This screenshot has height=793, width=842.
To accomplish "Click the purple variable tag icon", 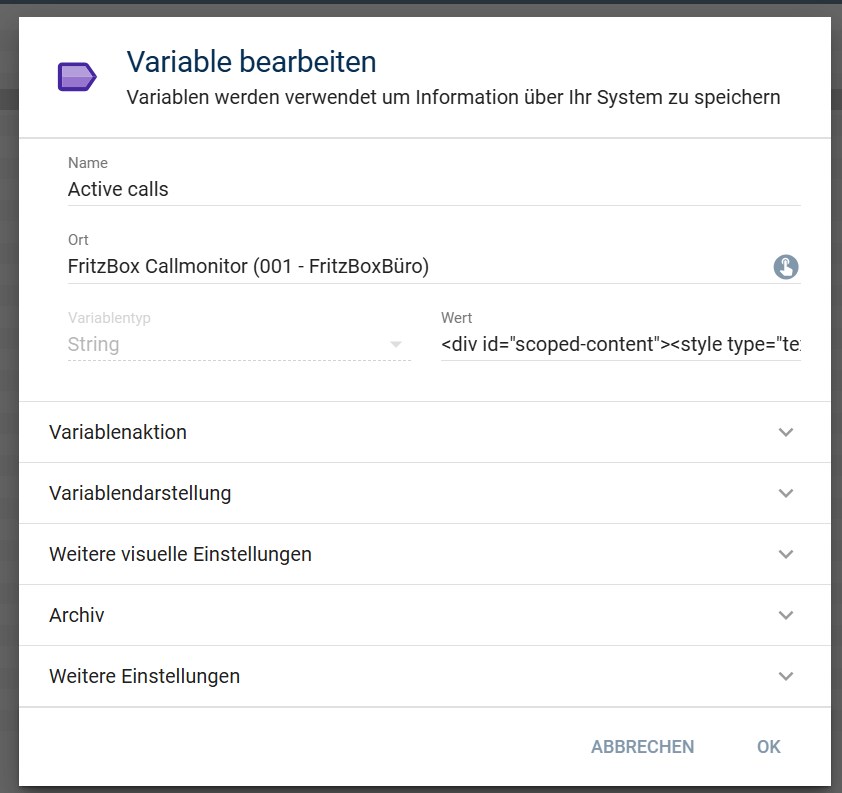I will [76, 77].
